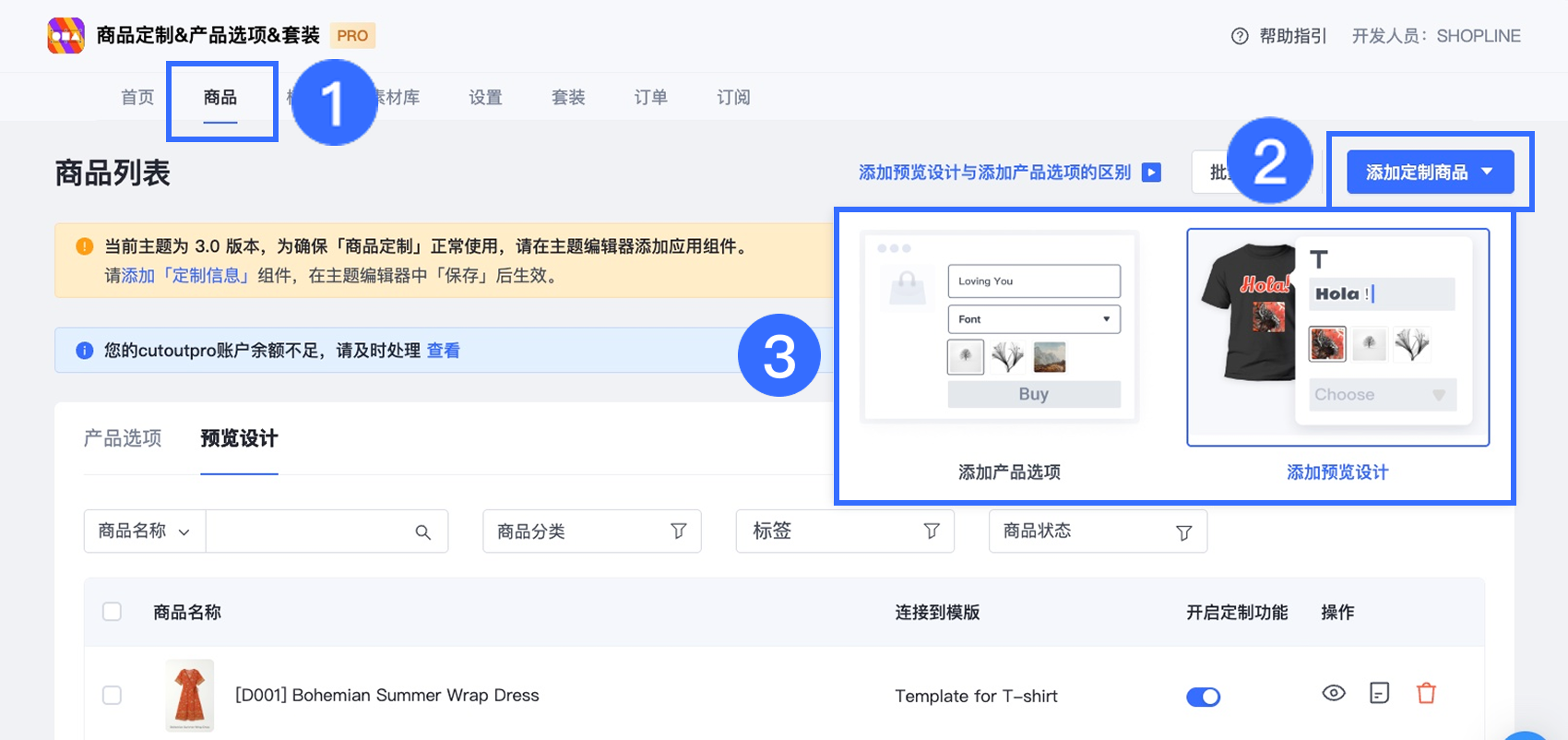Click the PRO badge beside the app title

pos(352,36)
